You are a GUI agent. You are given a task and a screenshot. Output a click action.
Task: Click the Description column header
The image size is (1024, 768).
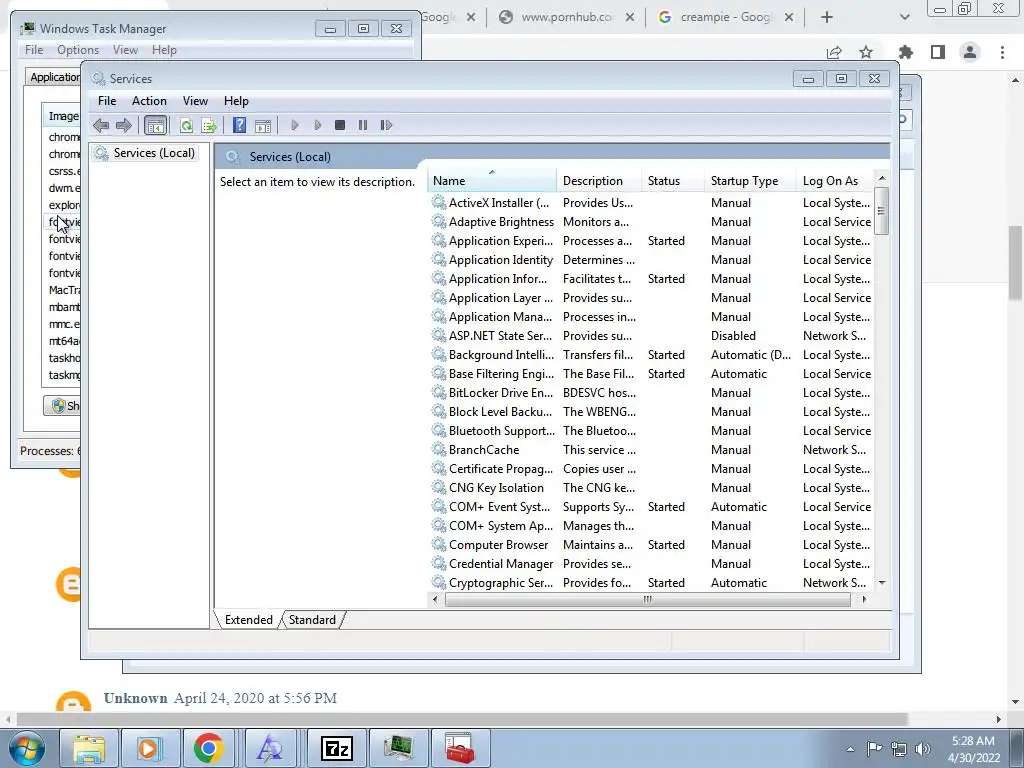tap(599, 181)
